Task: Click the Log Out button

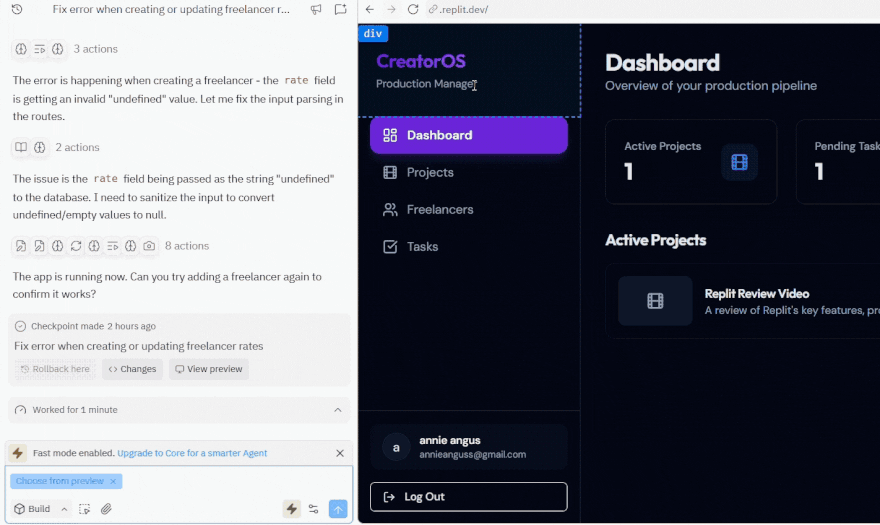Action: 468,497
